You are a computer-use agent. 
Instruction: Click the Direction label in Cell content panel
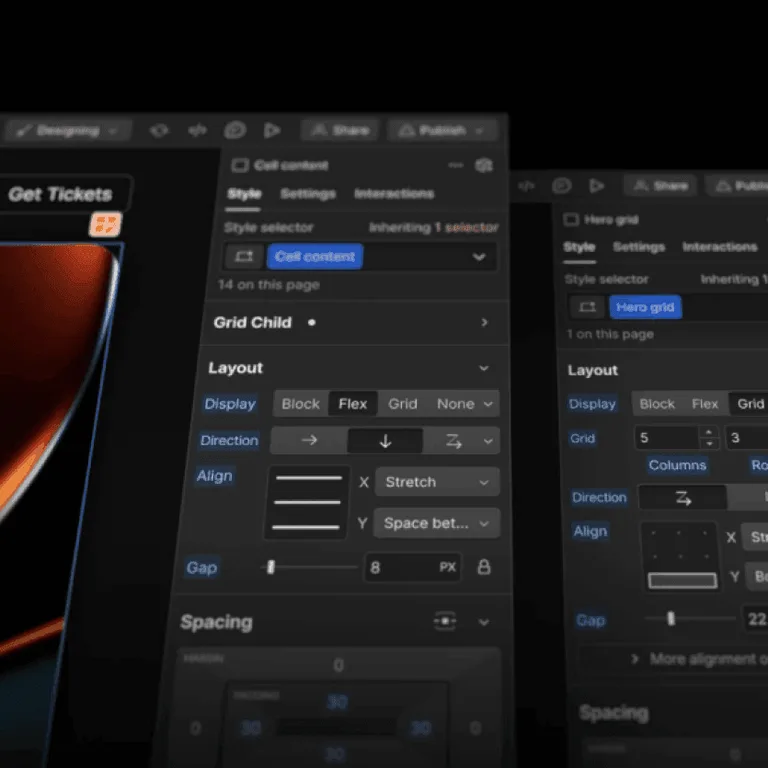(x=229, y=440)
